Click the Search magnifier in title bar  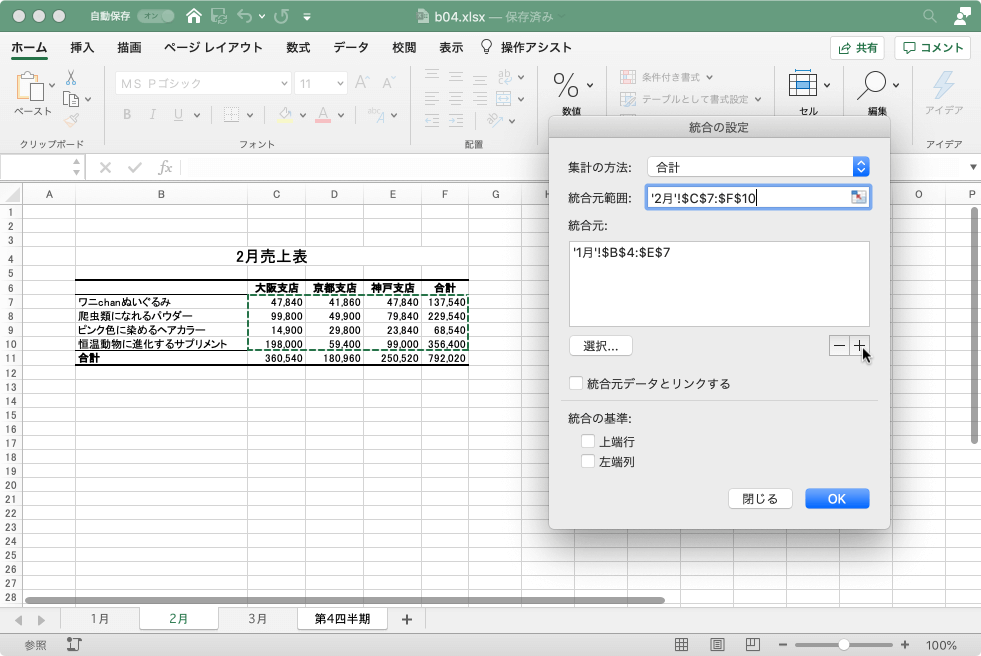pyautogui.click(x=930, y=16)
